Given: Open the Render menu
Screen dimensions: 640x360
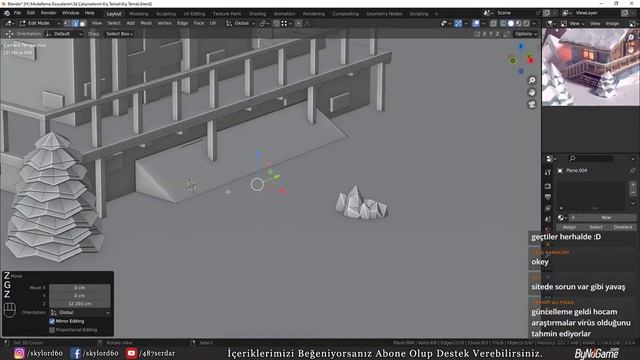Looking at the screenshot, I should [x=49, y=13].
